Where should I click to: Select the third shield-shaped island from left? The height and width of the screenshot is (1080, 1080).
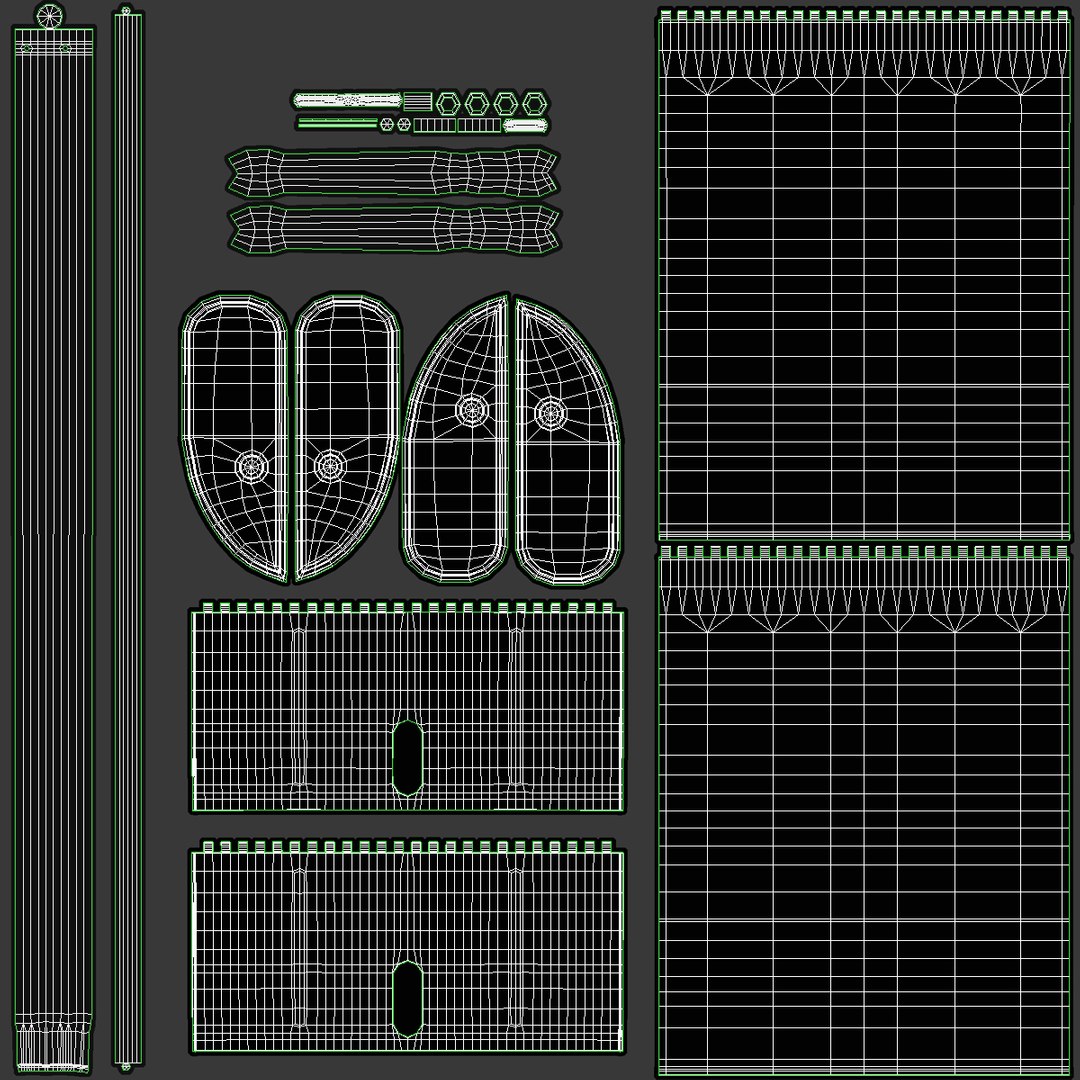pos(456,439)
